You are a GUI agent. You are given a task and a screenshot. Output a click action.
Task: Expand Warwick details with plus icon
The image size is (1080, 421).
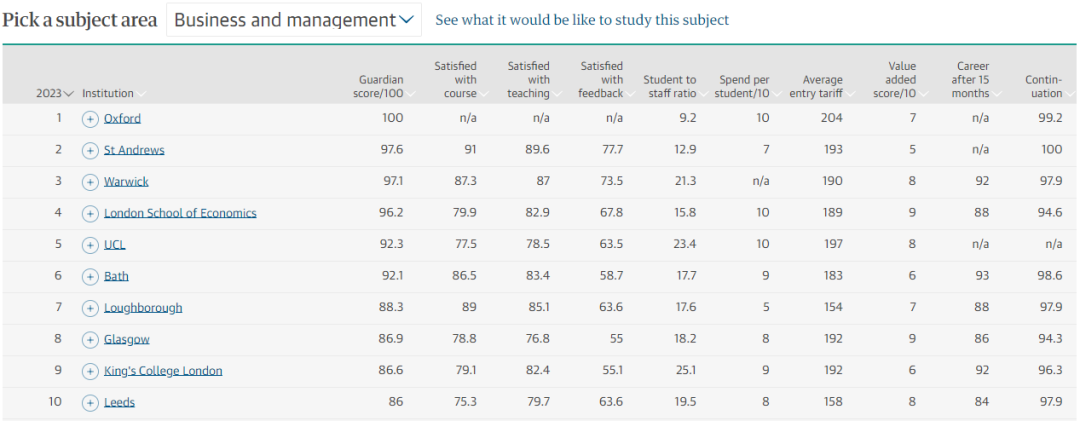click(90, 182)
